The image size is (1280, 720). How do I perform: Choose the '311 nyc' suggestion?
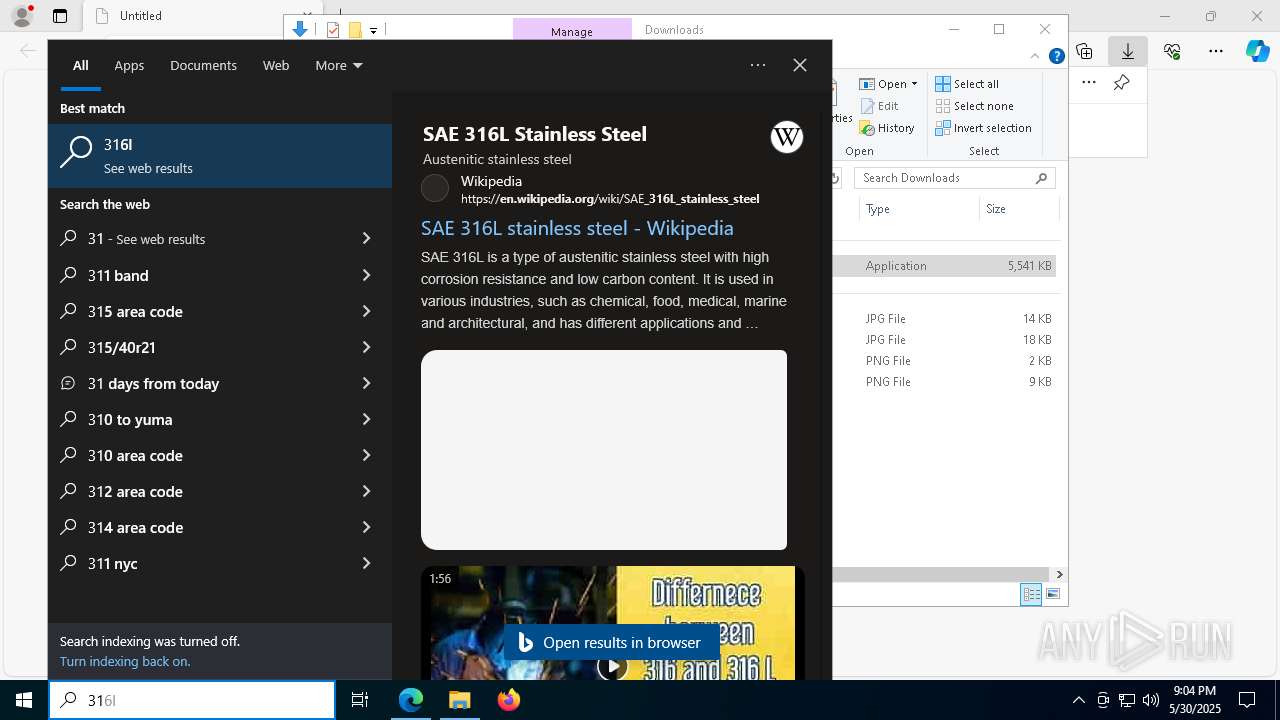(x=220, y=563)
